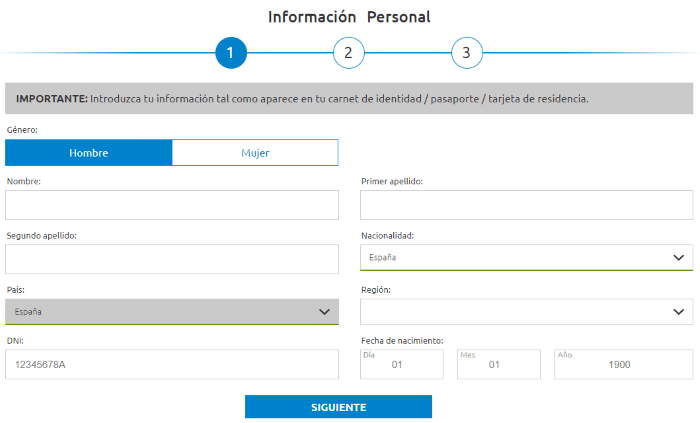Image resolution: width=700 pixels, height=423 pixels.
Task: Expand the País dropdown
Action: (160, 312)
